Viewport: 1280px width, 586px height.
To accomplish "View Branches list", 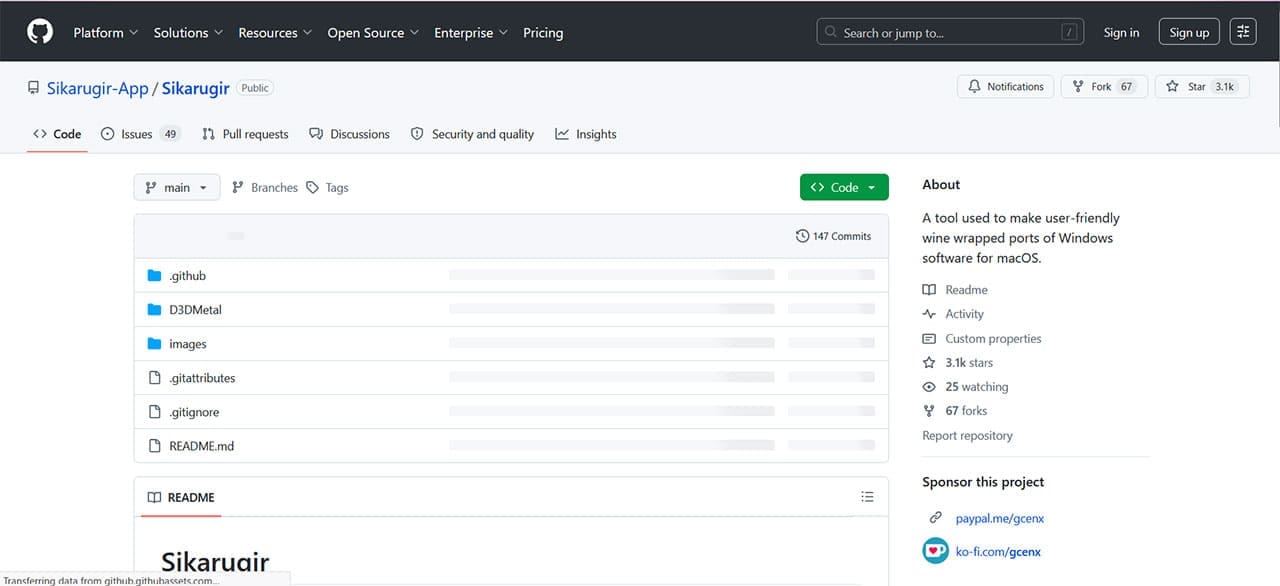I will (x=265, y=187).
